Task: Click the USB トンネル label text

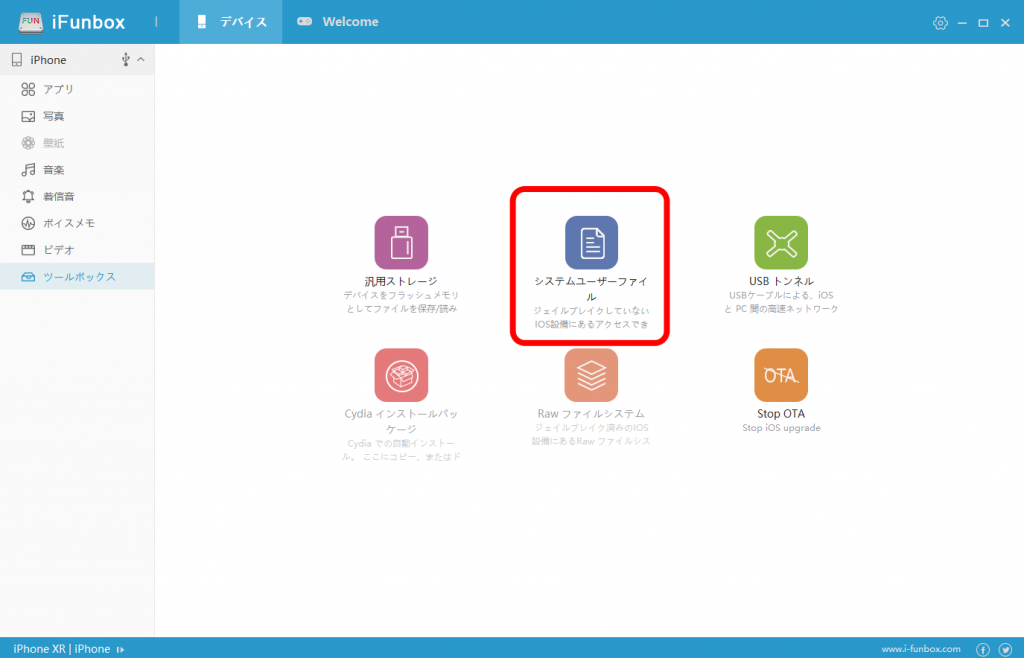Action: 781,281
